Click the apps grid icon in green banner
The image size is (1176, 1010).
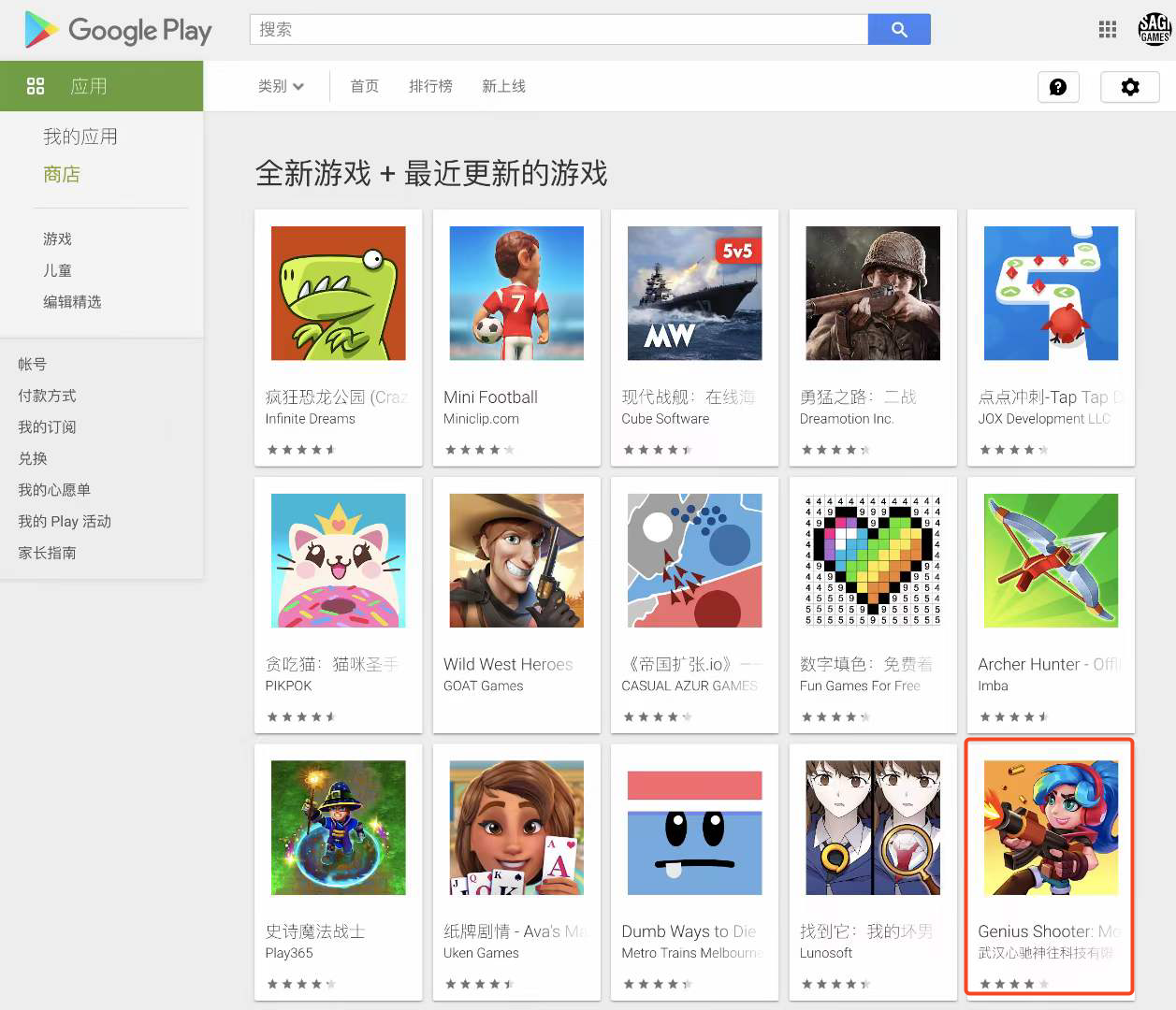(36, 86)
